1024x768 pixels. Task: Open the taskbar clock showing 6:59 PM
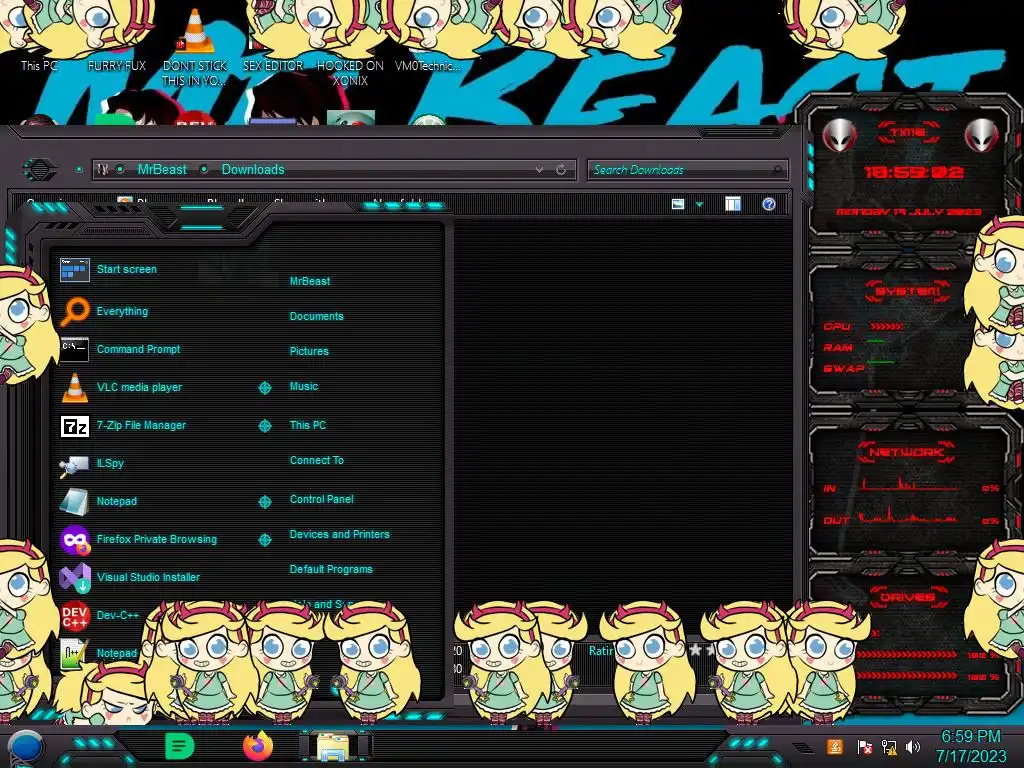point(970,746)
